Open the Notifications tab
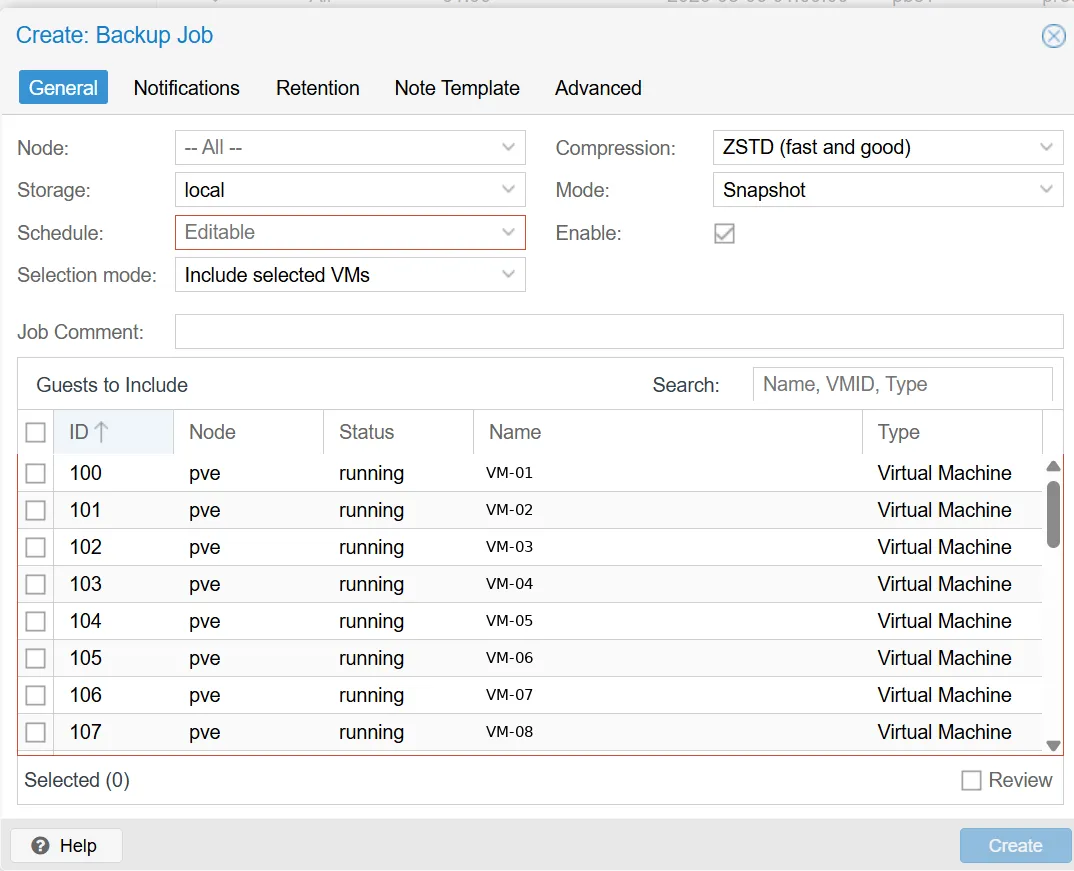Screen dimensions: 1074x871 click(x=186, y=88)
